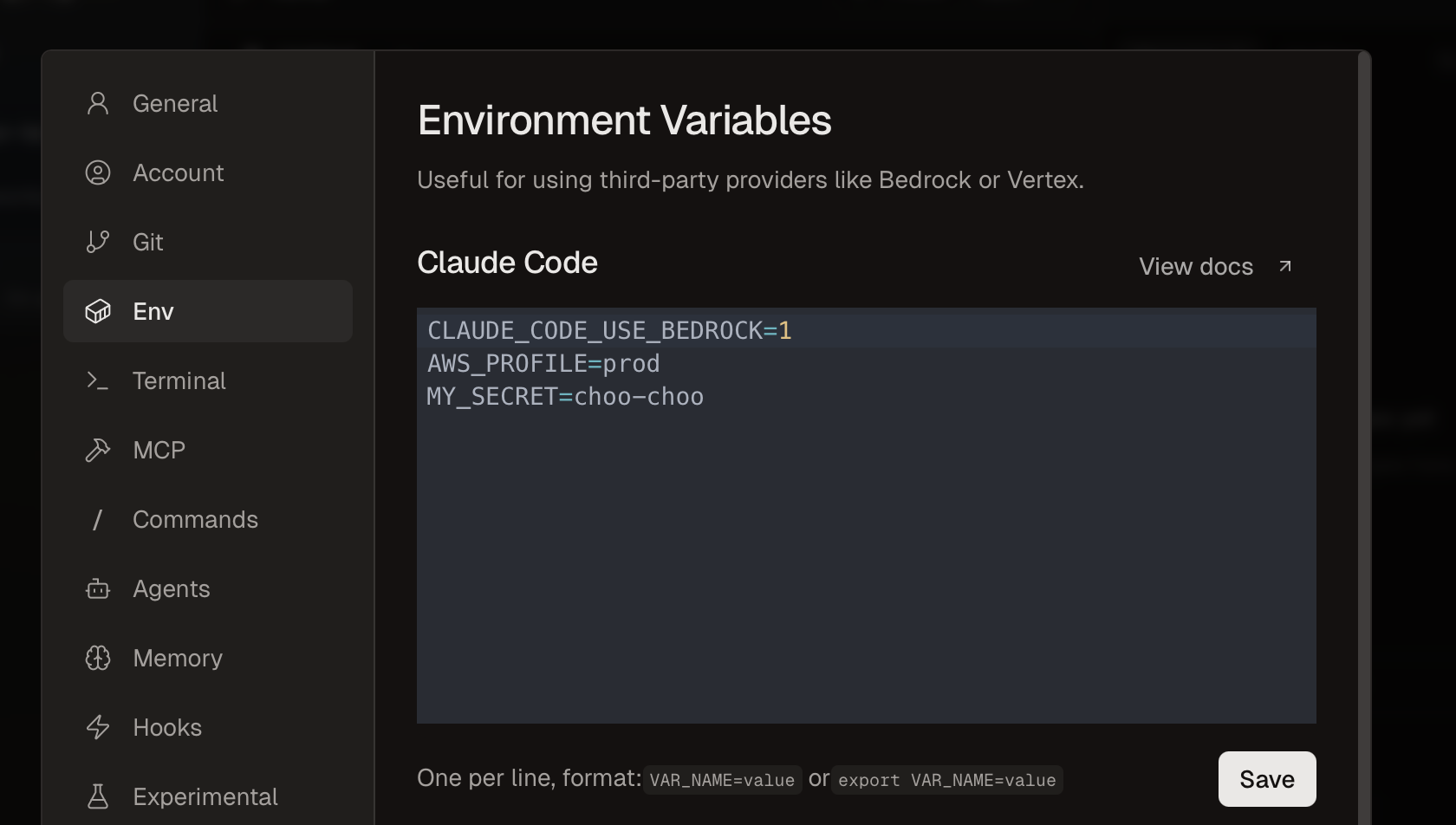Click the AWS_PROFILE=prod line

point(543,363)
